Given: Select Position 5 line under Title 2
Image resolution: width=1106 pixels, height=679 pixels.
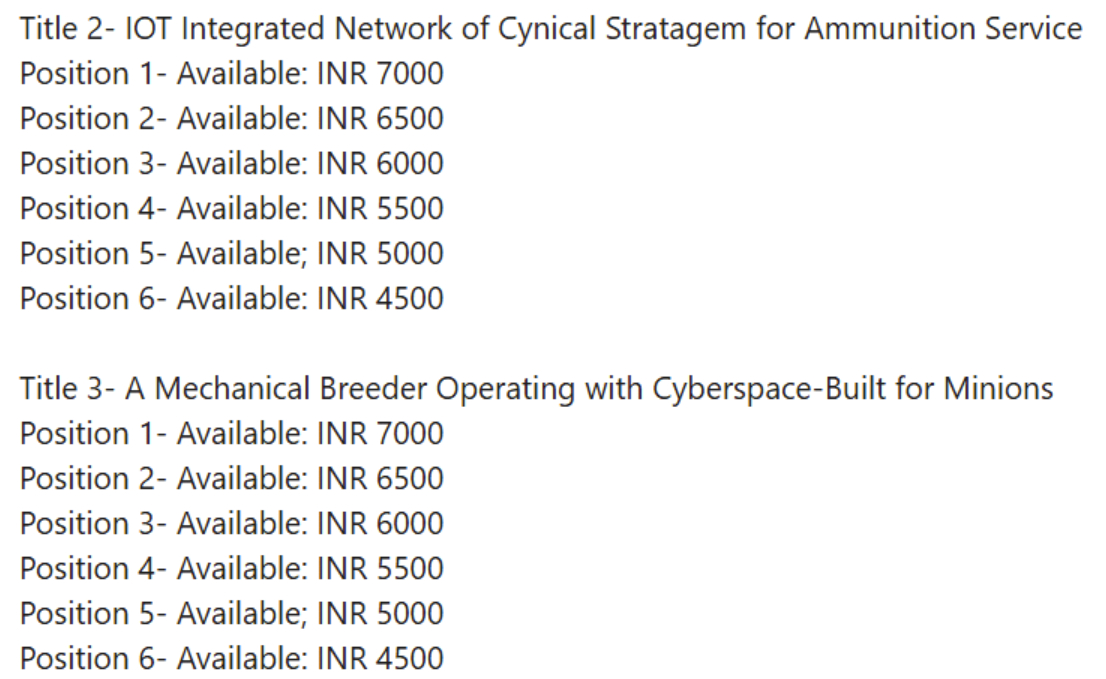Looking at the screenshot, I should tap(231, 254).
